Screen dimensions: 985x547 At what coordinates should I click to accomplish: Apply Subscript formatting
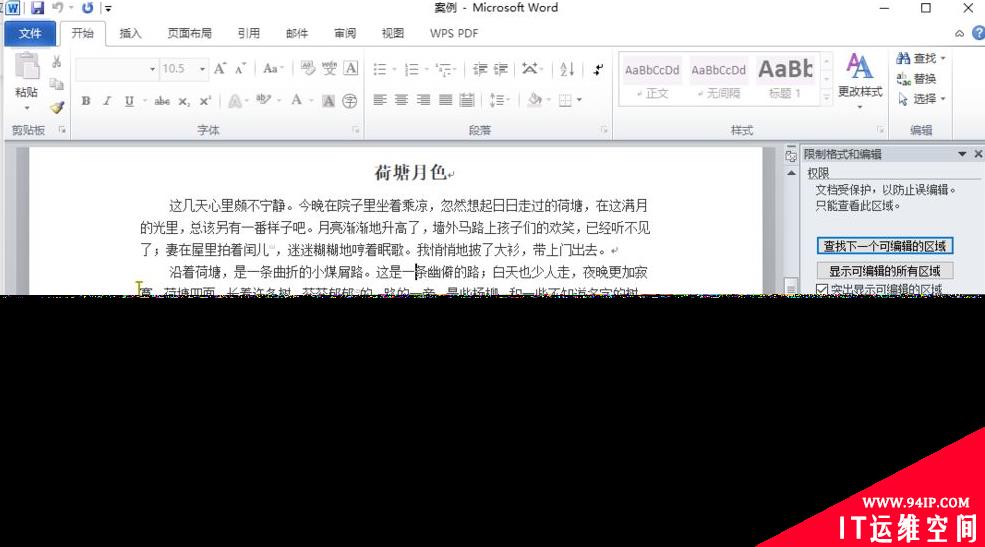[x=183, y=101]
